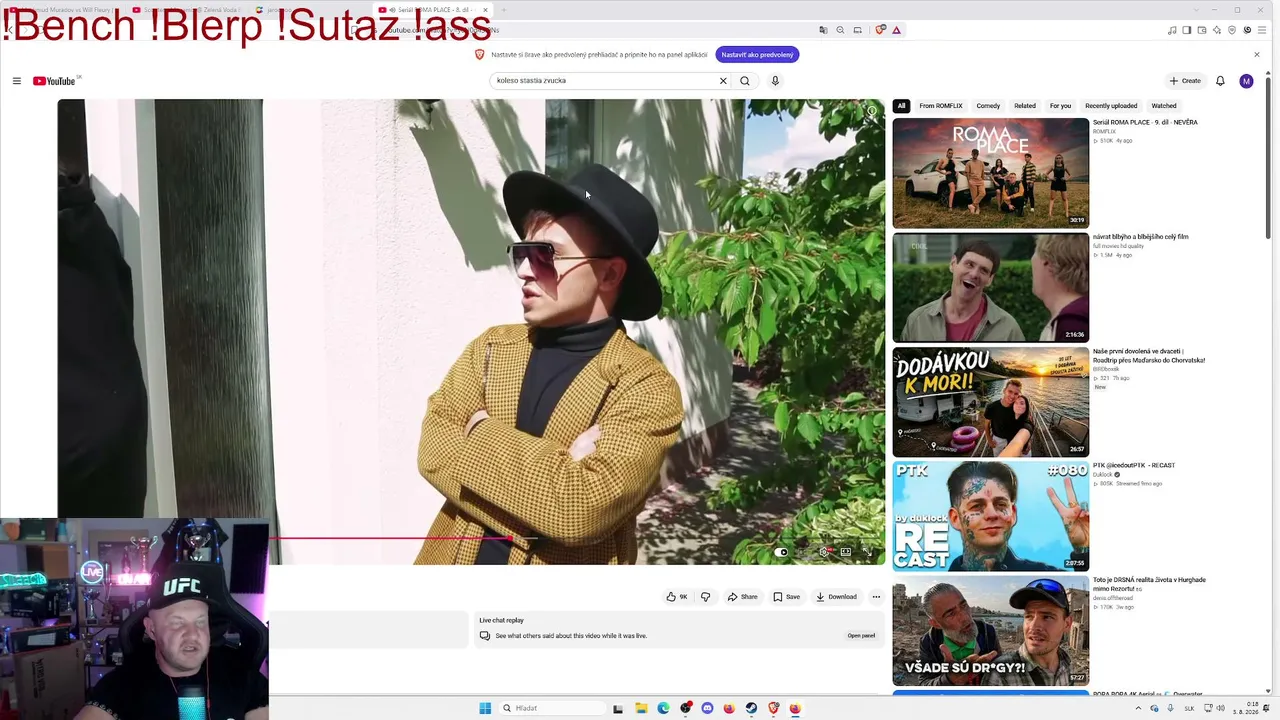Open video title Seriál ROMA PLACE - 9. díl
This screenshot has width=1280, height=720.
[1145, 123]
